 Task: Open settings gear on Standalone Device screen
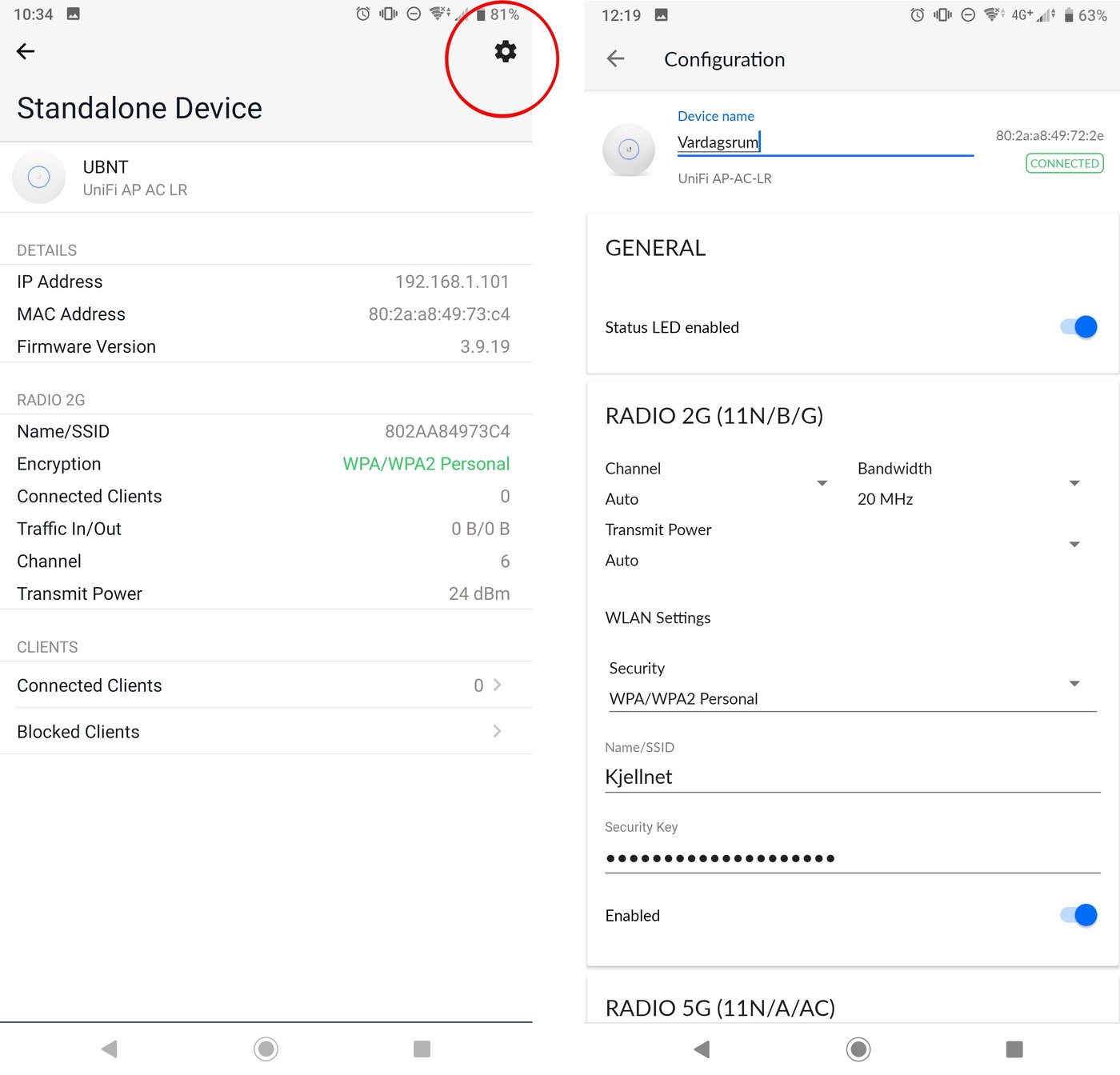(x=505, y=52)
